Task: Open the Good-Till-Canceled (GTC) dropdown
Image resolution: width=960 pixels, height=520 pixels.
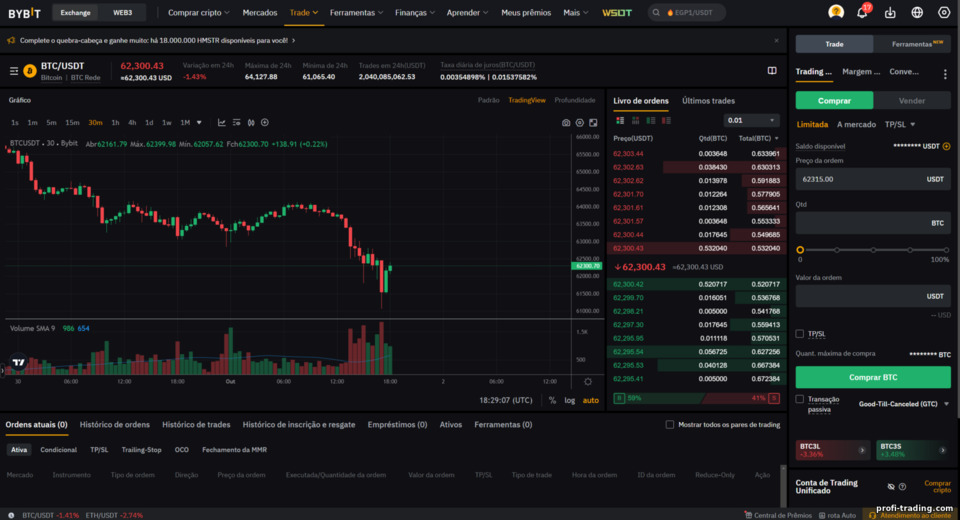Action: coord(903,404)
